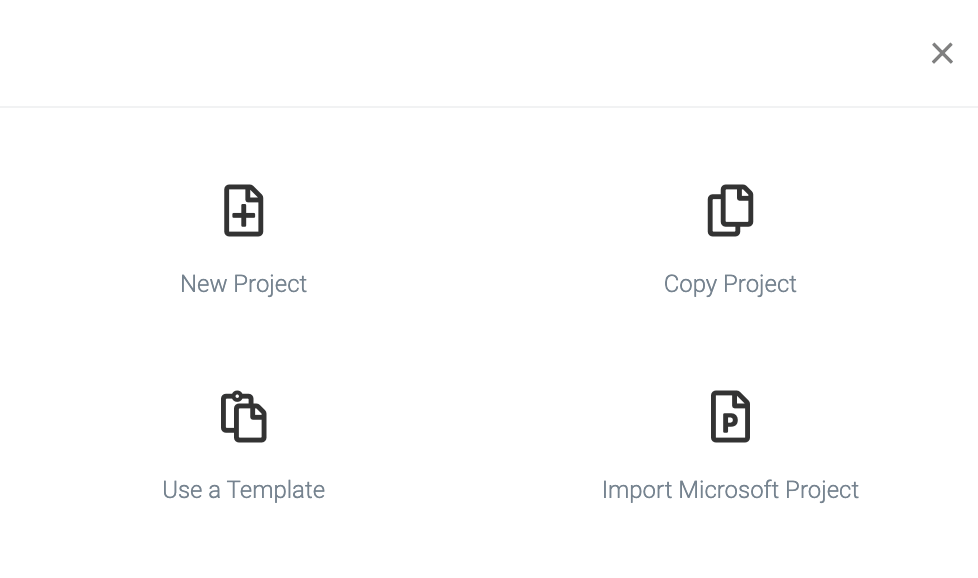
Task: Dismiss the project creation panel
Action: tap(942, 53)
